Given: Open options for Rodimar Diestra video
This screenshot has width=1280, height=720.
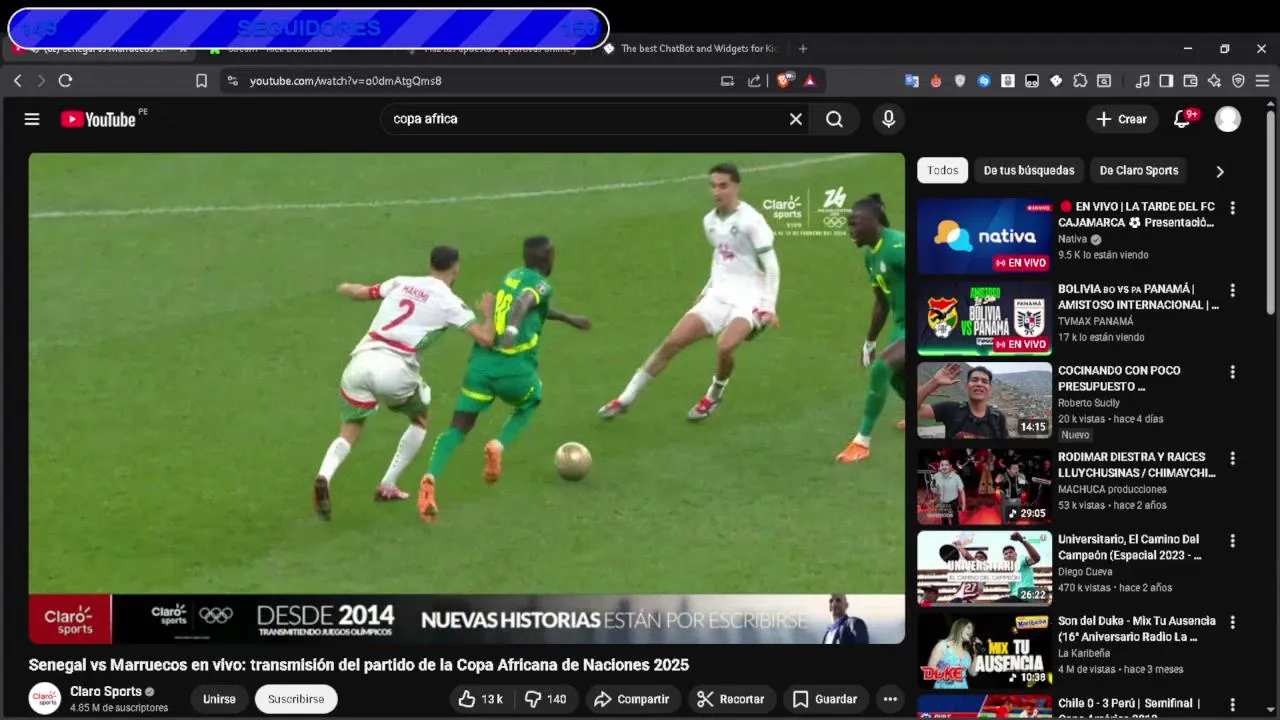Looking at the screenshot, I should pyautogui.click(x=1232, y=458).
